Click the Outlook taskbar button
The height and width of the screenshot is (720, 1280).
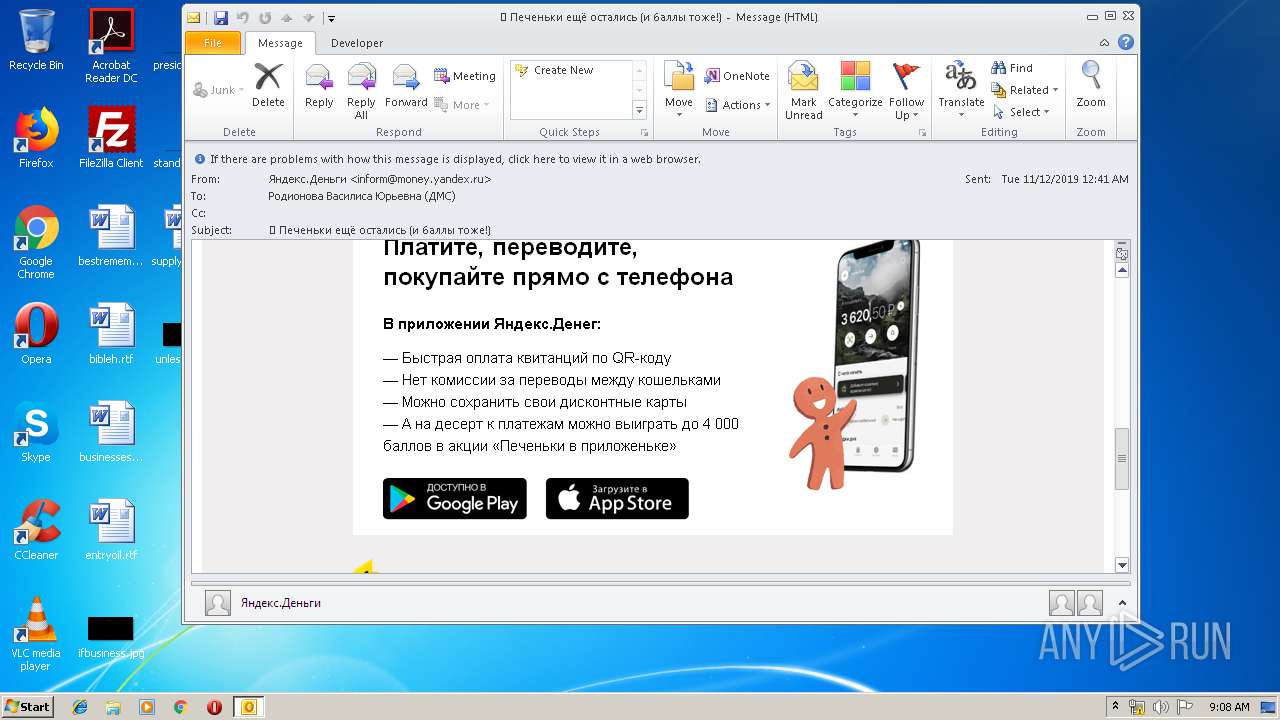click(248, 707)
